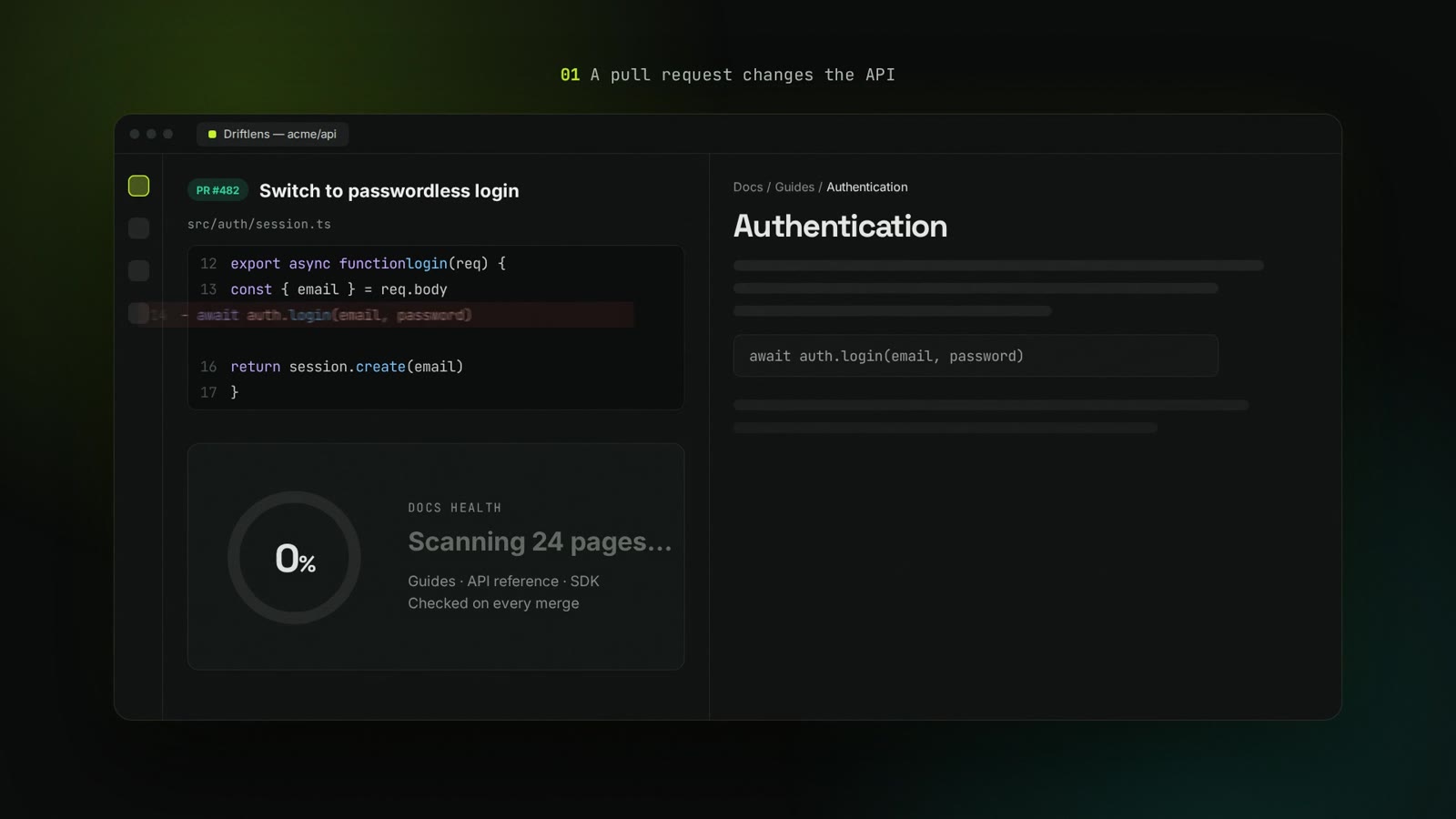Screen dimensions: 1456x819
Task: Click the 'Scanning 24 pages...' status
Action: [x=540, y=541]
